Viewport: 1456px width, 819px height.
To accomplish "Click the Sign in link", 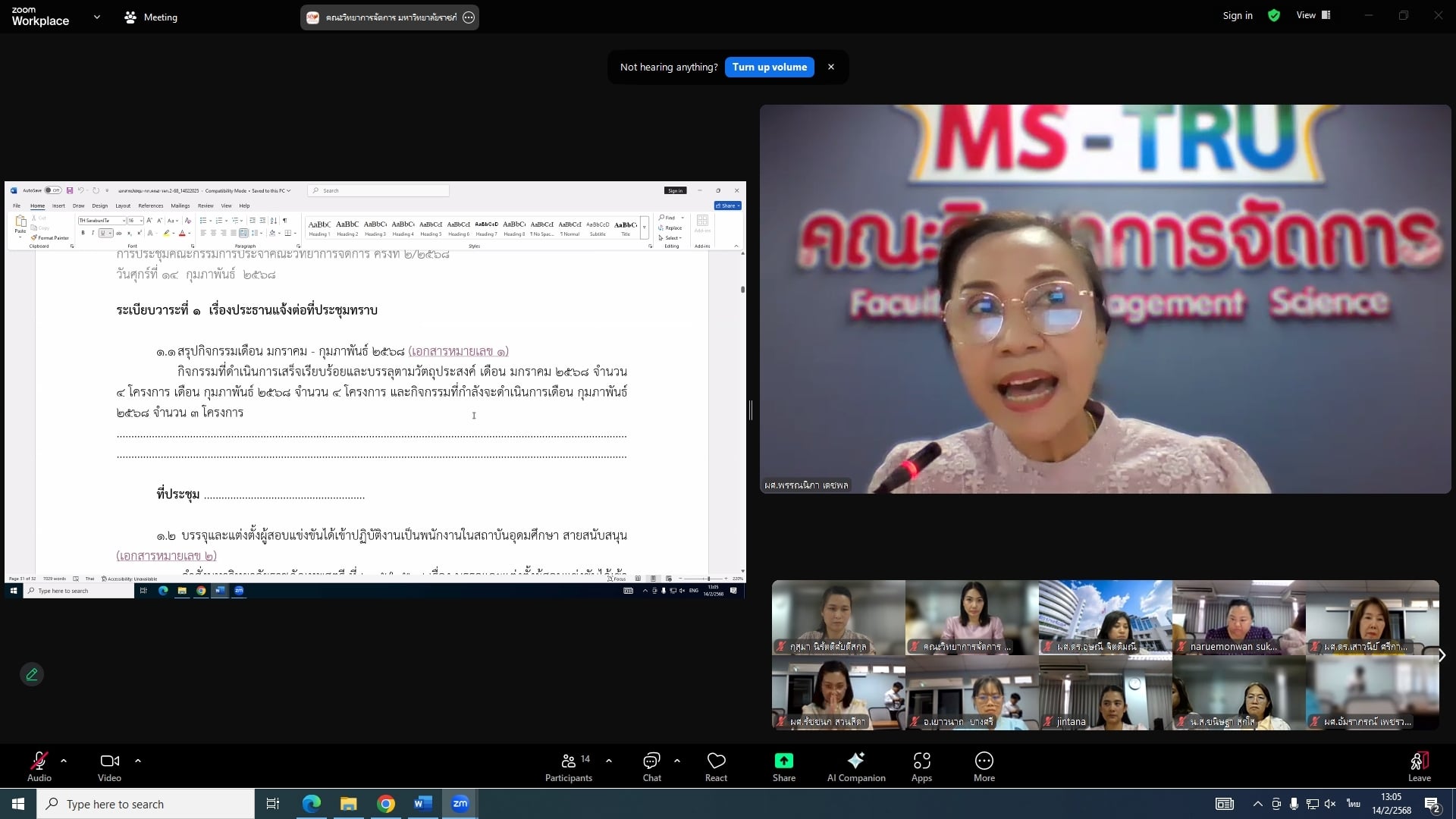I will point(1237,15).
